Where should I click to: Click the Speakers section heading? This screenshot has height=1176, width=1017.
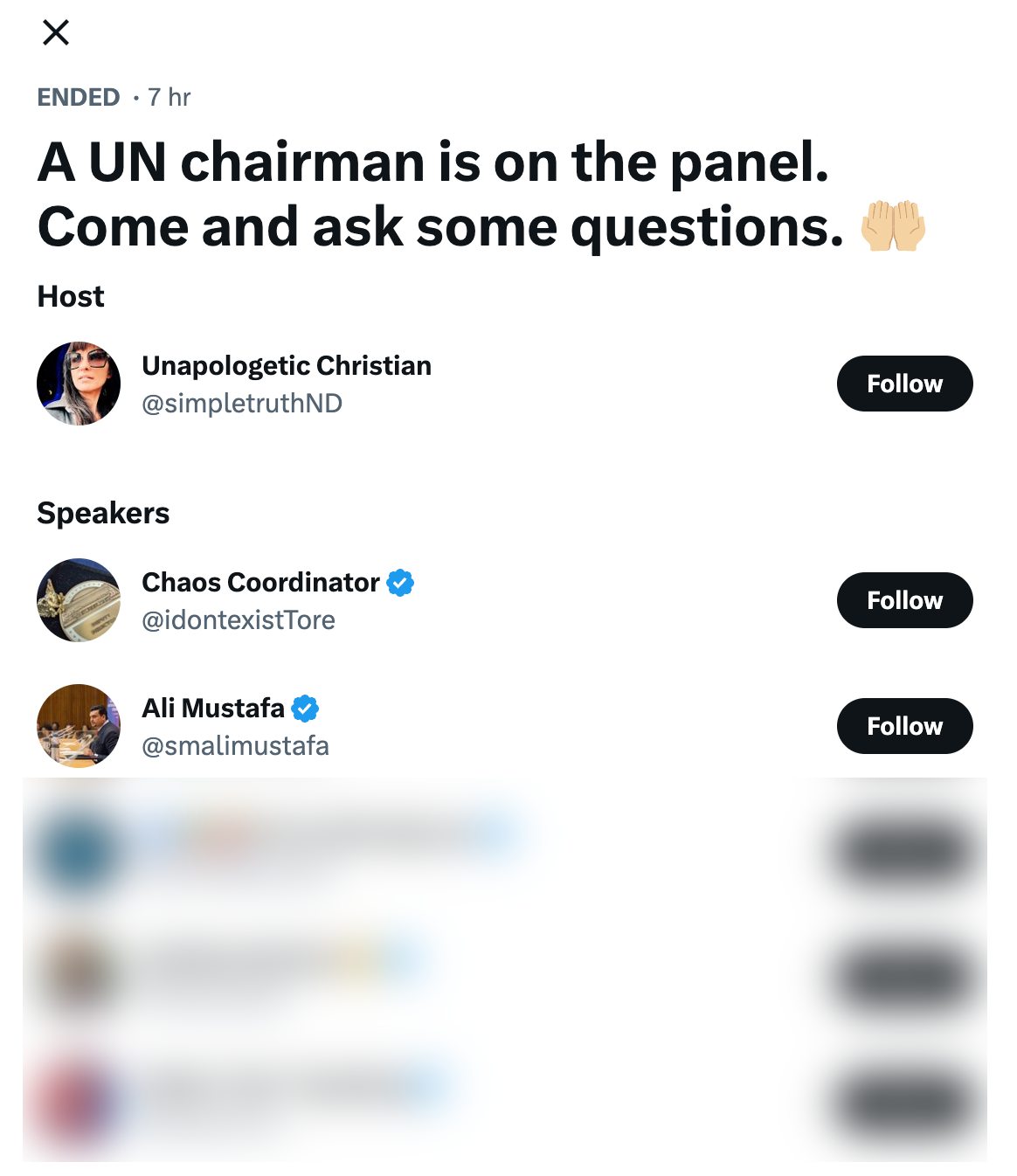coord(103,513)
